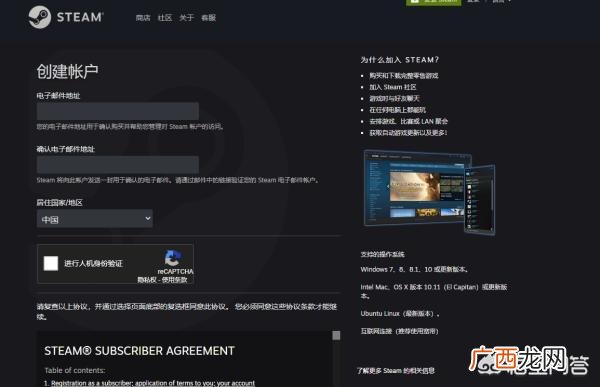Click the Steam client preview image
This screenshot has width=600, height=387.
pyautogui.click(x=429, y=192)
